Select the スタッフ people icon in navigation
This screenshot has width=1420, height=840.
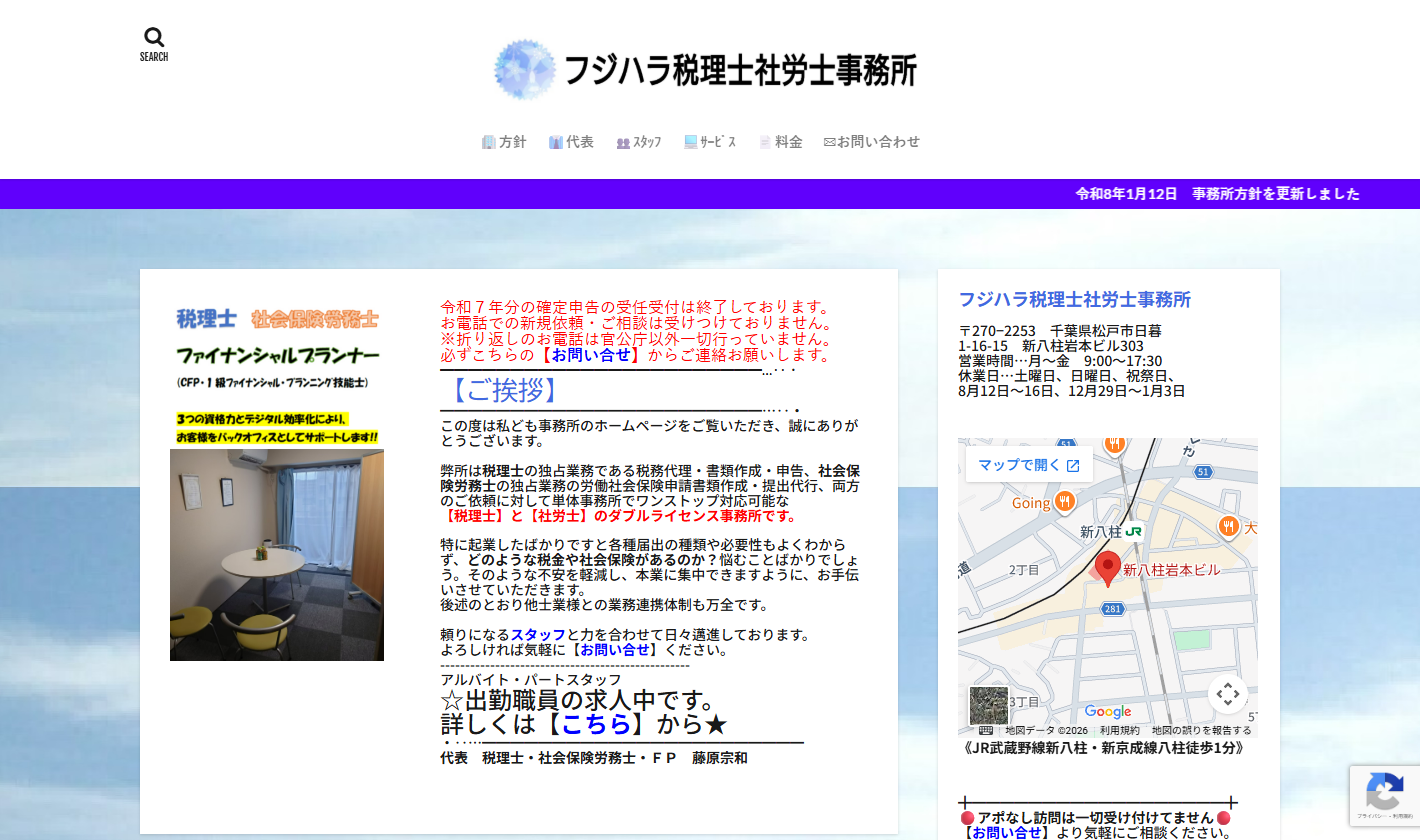[x=622, y=141]
